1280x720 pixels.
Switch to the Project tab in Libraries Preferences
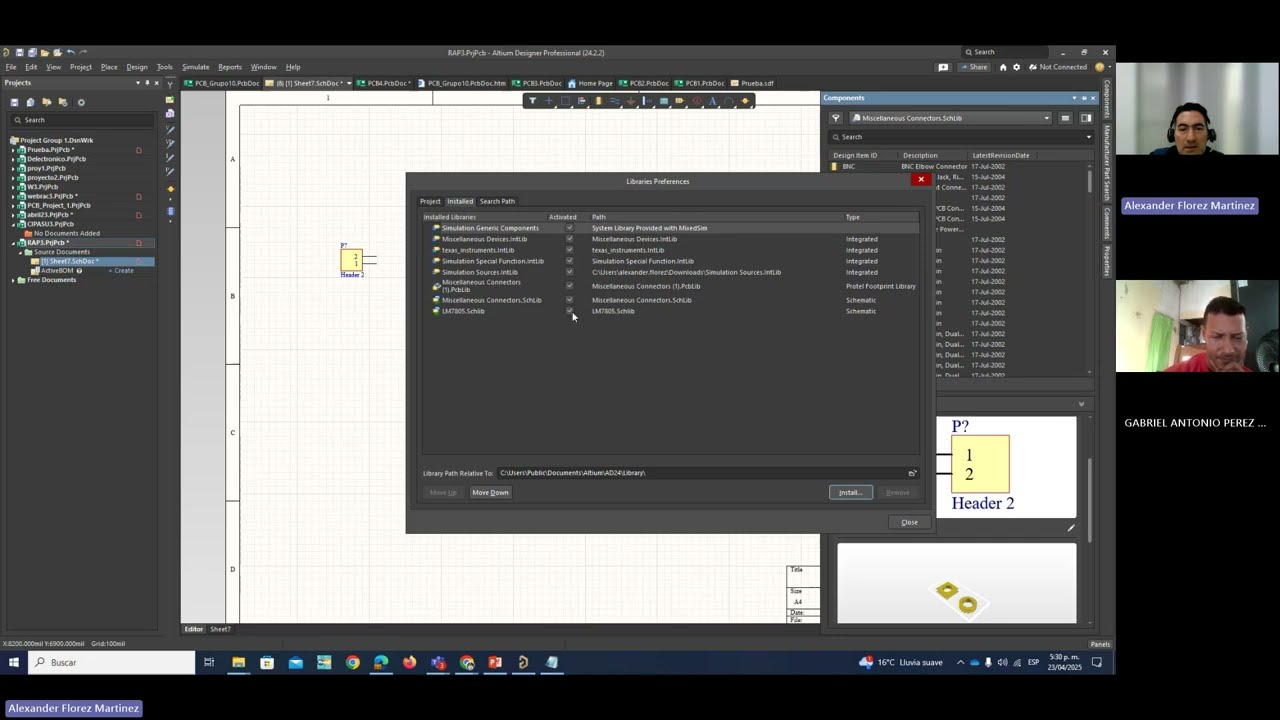click(430, 201)
